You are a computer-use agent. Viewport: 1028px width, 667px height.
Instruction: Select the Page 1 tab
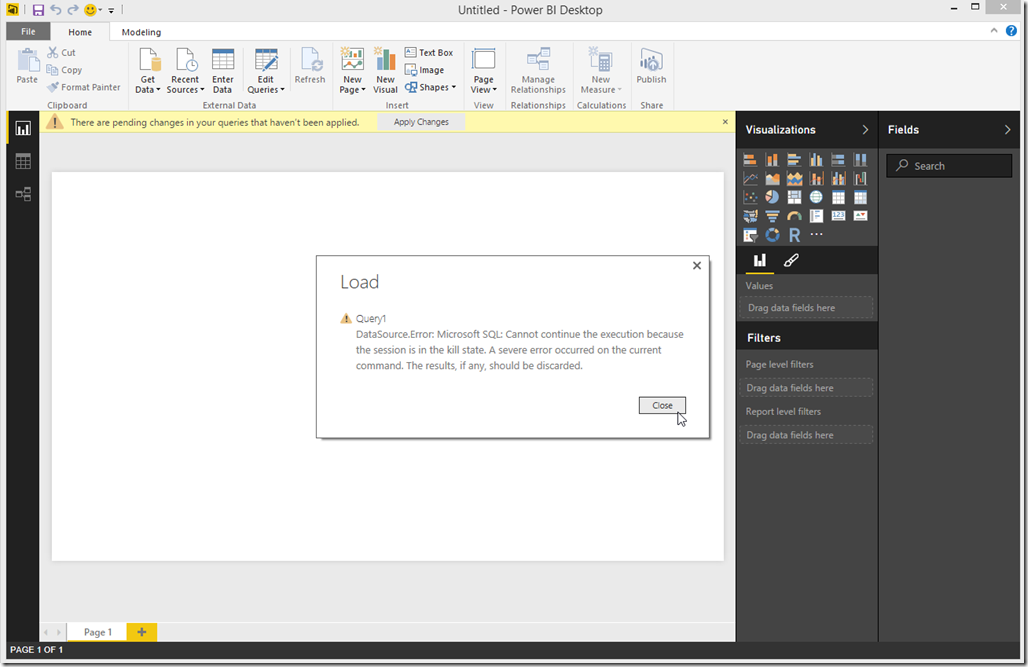coord(98,632)
